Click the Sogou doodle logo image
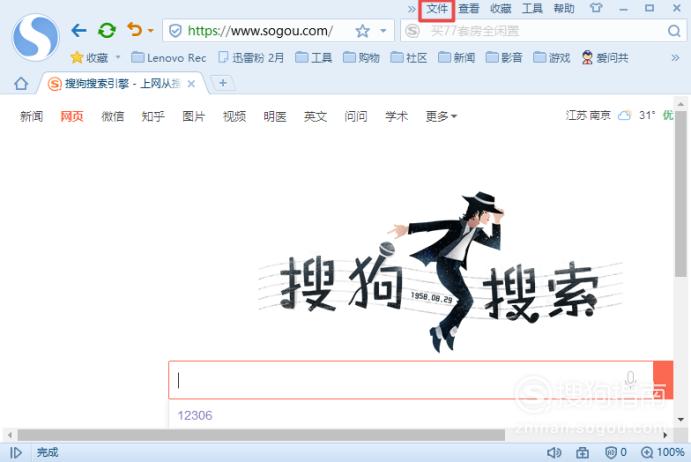 coord(440,273)
